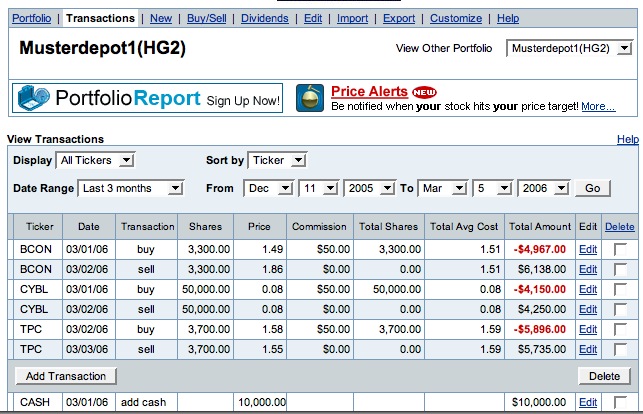Select the delete checkbox for TPC sell row
643x414 pixels.
click(x=620, y=349)
